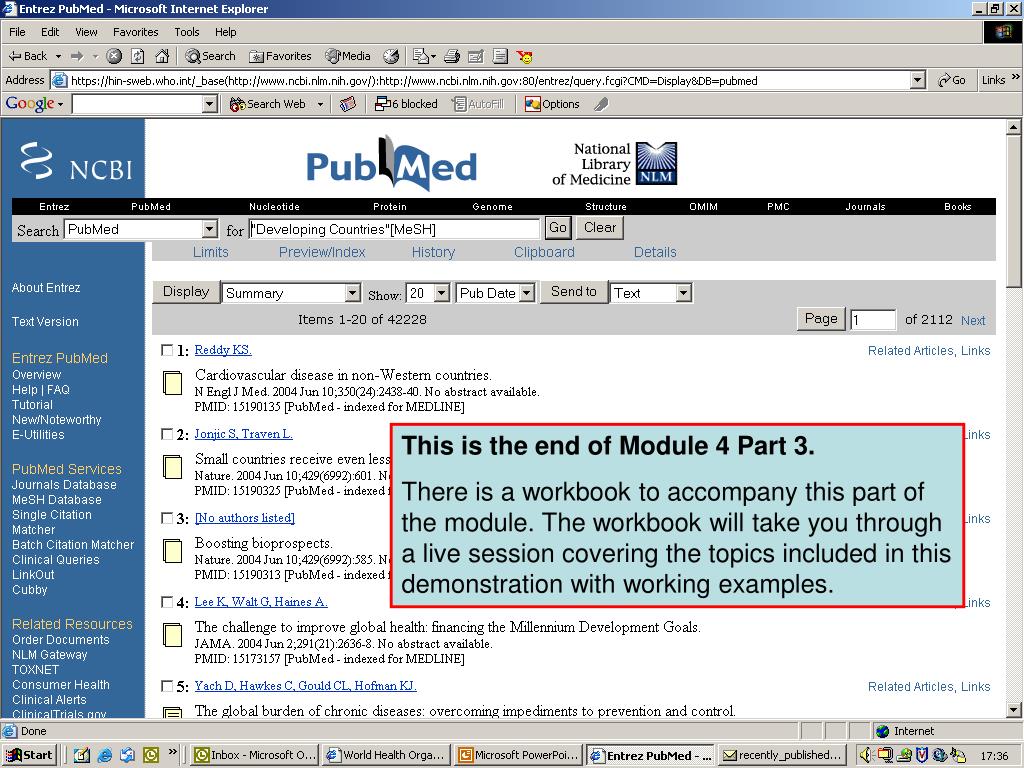
Task: Click the vertical scrollbar down arrow
Action: click(x=1014, y=710)
